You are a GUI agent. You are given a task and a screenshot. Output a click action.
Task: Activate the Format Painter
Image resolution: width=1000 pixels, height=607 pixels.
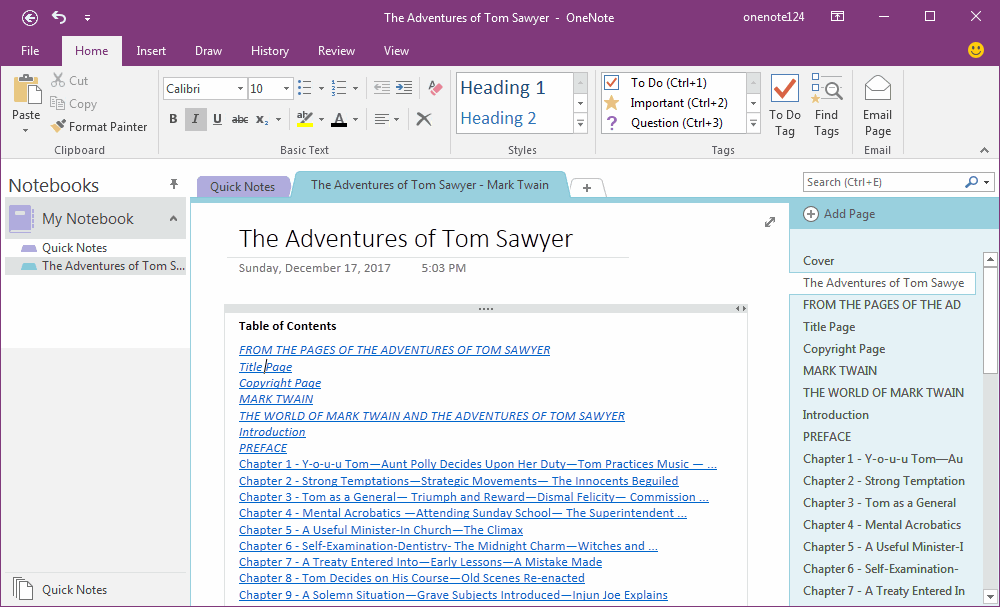(99, 127)
